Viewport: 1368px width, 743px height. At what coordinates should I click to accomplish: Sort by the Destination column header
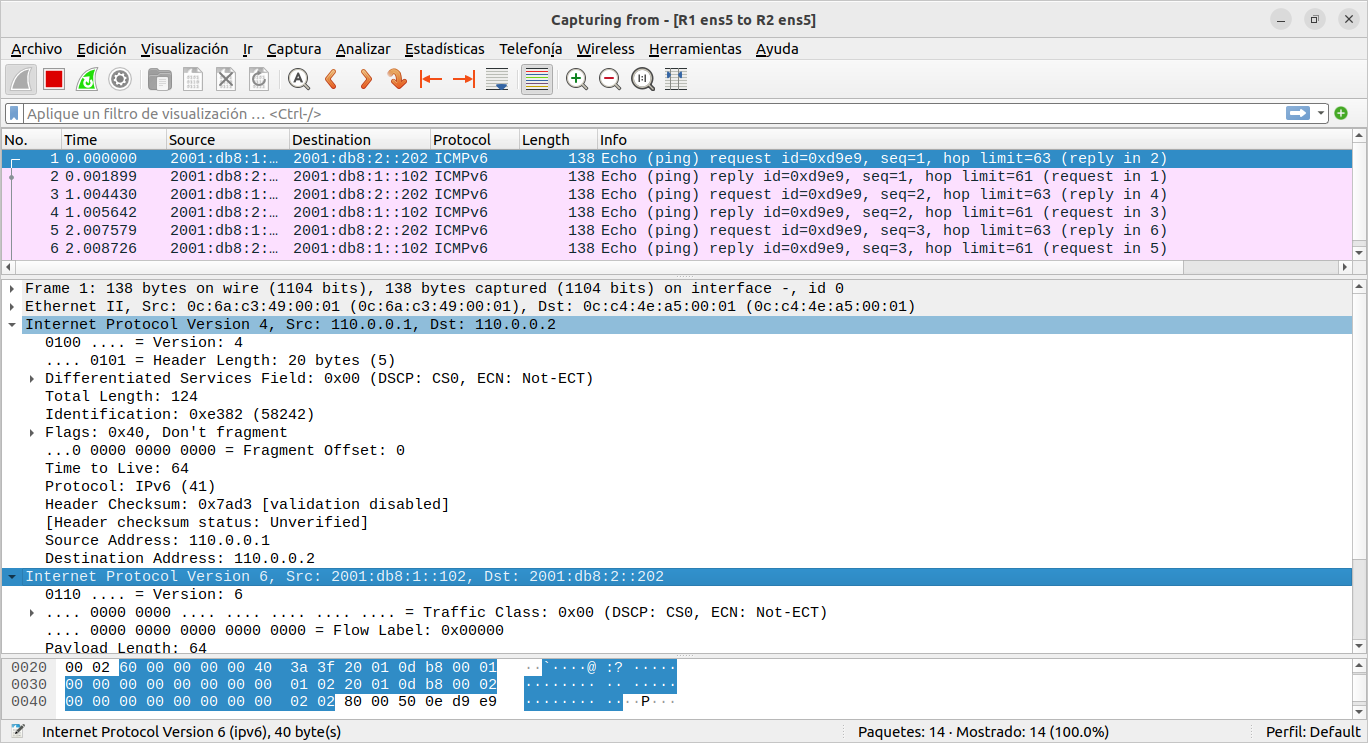359,140
